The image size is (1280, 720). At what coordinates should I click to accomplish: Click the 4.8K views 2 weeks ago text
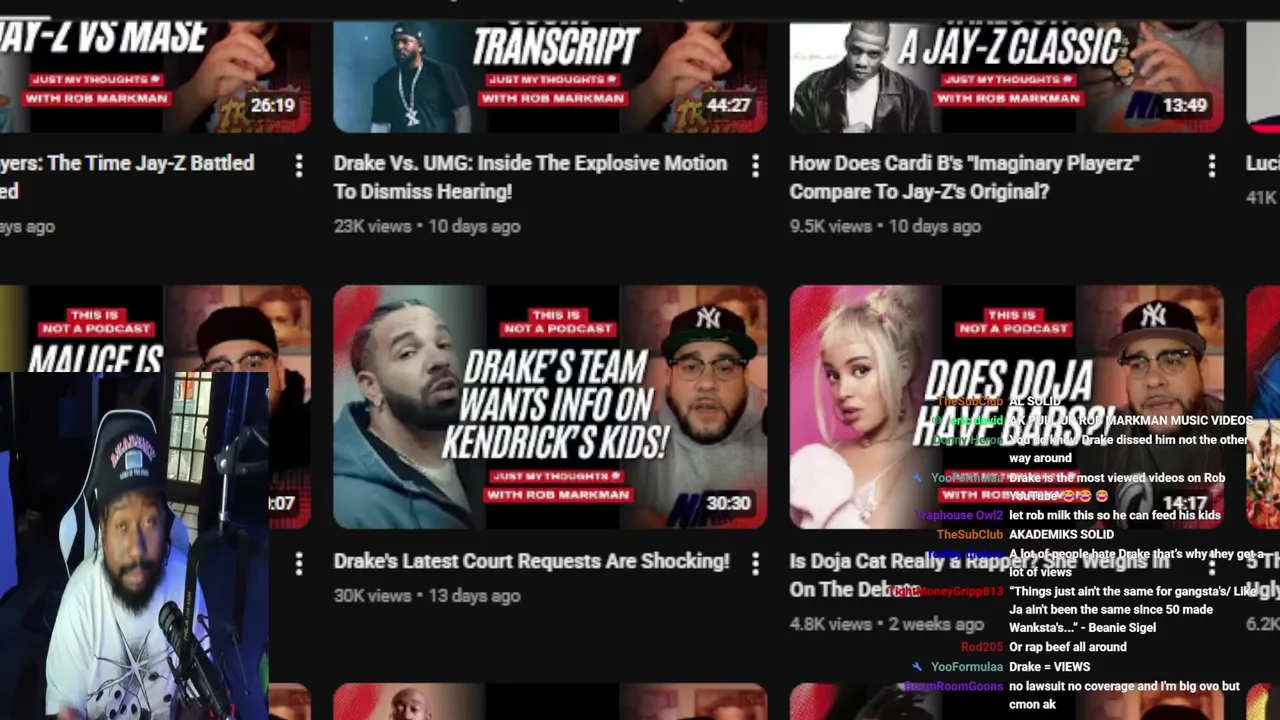pyautogui.click(x=887, y=623)
